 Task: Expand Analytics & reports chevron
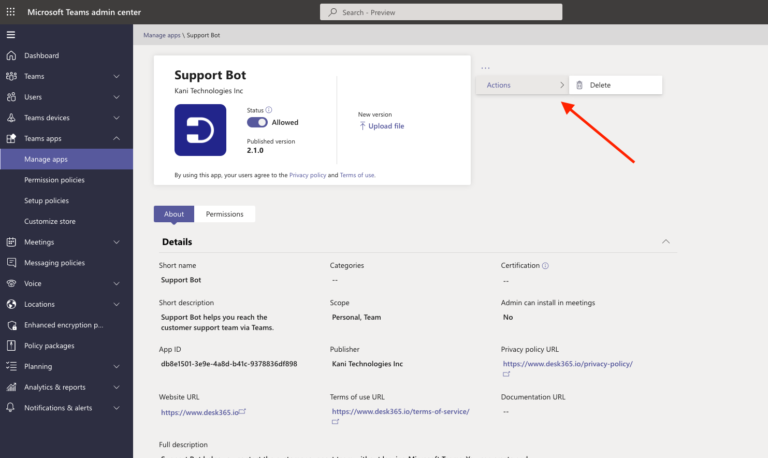[x=117, y=387]
